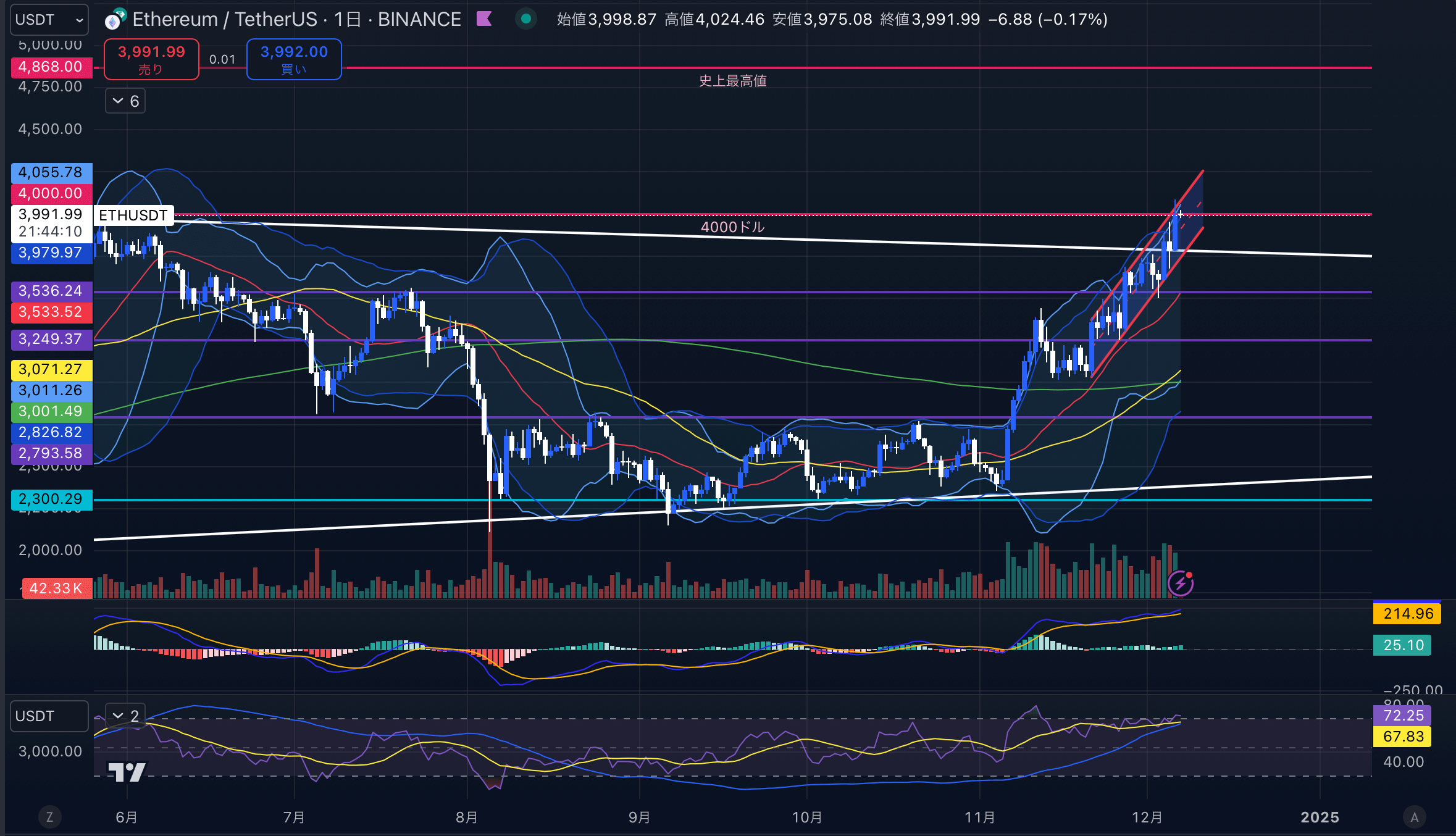Select the 3,011.26 light blue label
The height and width of the screenshot is (836, 1456).
click(52, 390)
